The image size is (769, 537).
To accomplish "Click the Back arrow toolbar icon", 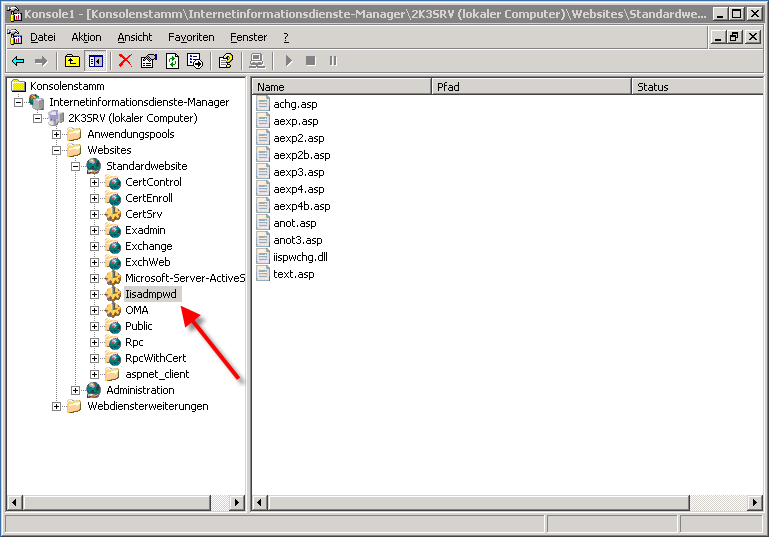I will click(18, 61).
